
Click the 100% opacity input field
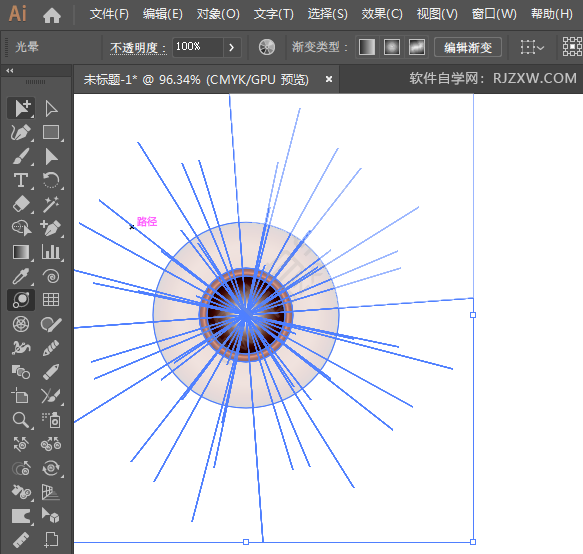197,47
